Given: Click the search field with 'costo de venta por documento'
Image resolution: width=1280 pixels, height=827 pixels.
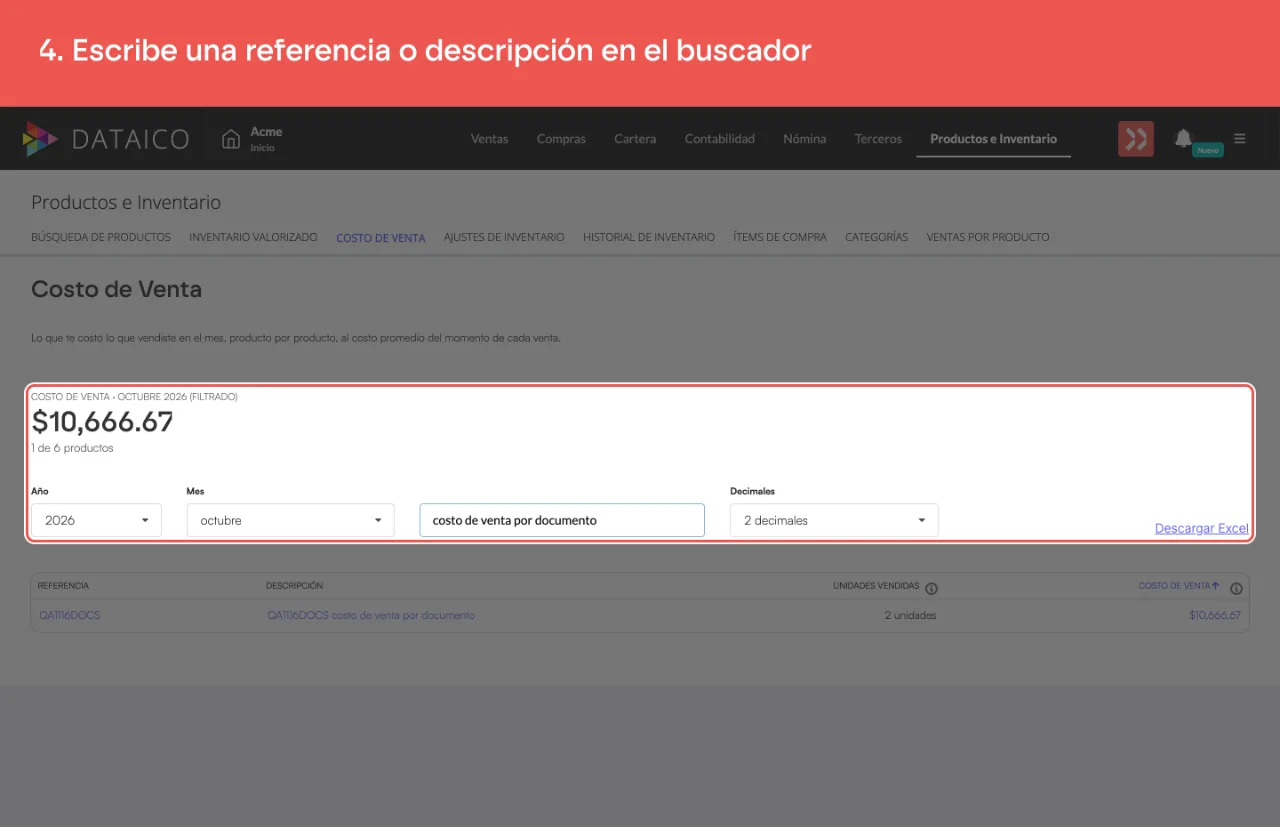Looking at the screenshot, I should [x=562, y=520].
